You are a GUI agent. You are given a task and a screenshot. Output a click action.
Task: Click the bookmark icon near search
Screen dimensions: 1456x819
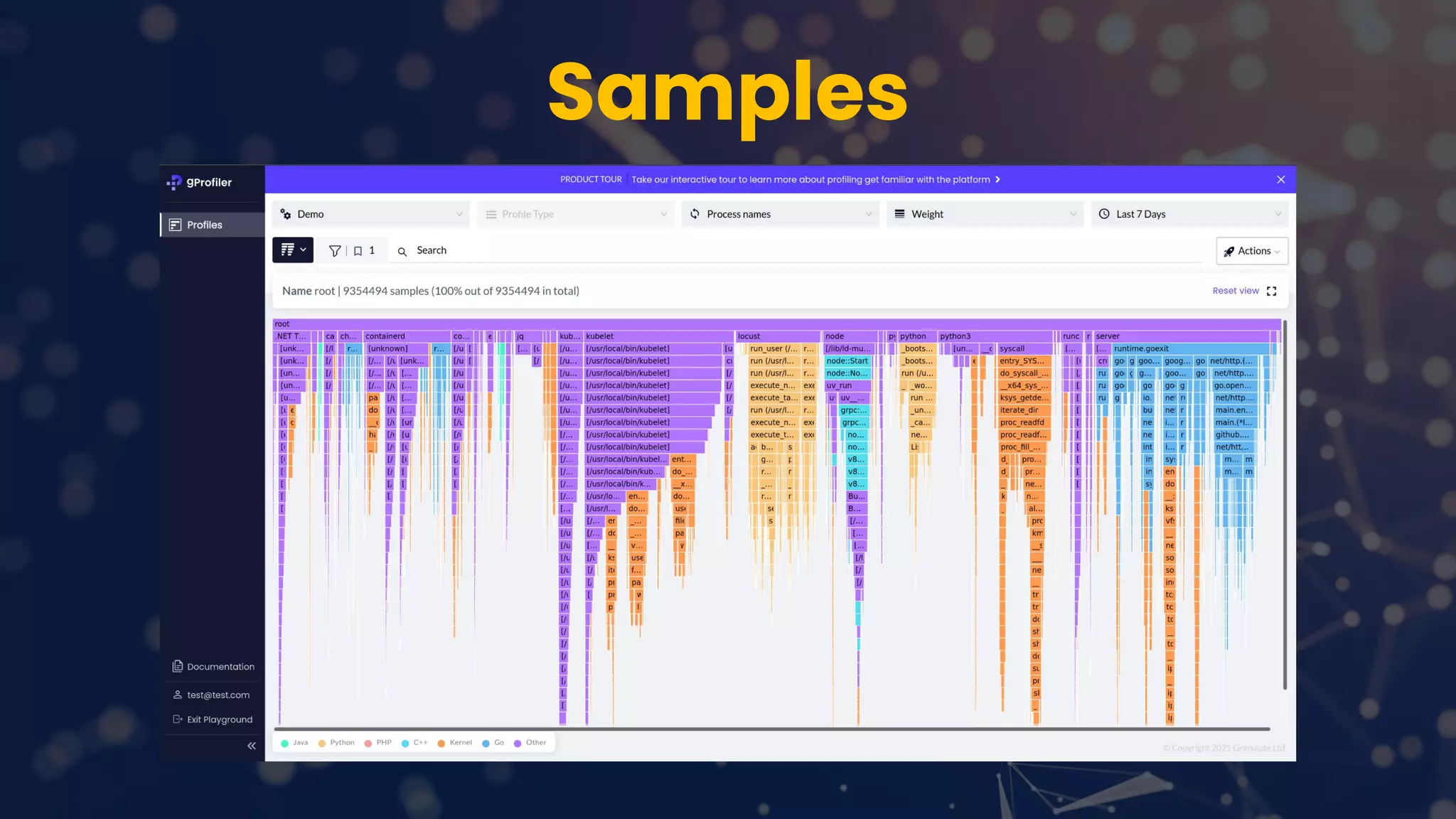358,251
